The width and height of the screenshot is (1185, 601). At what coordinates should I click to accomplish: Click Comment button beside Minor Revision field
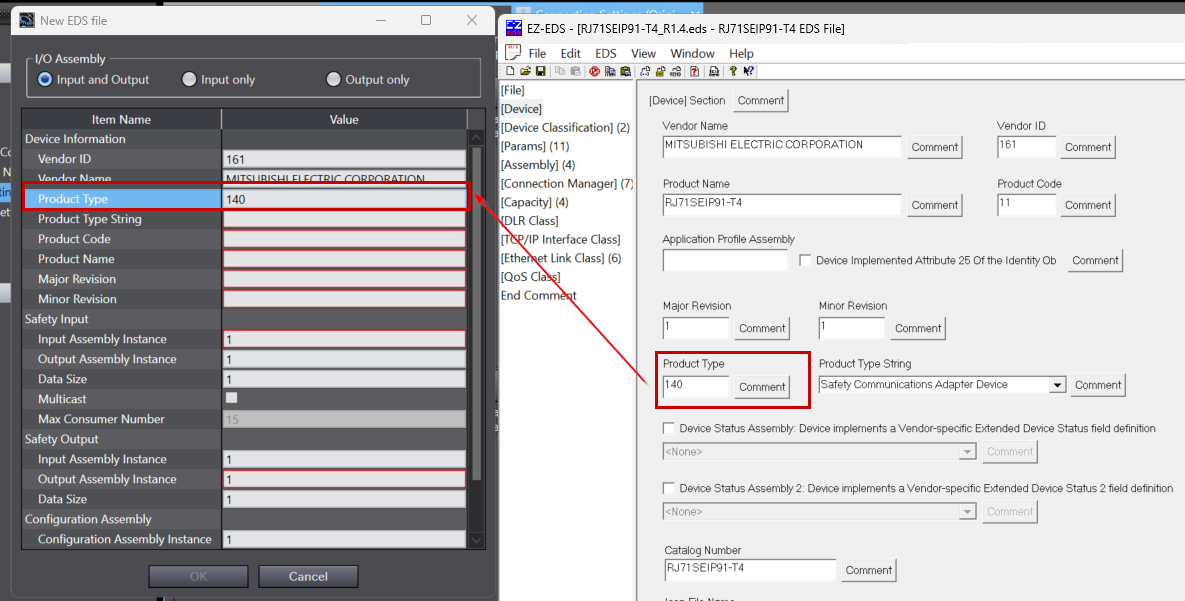click(918, 328)
